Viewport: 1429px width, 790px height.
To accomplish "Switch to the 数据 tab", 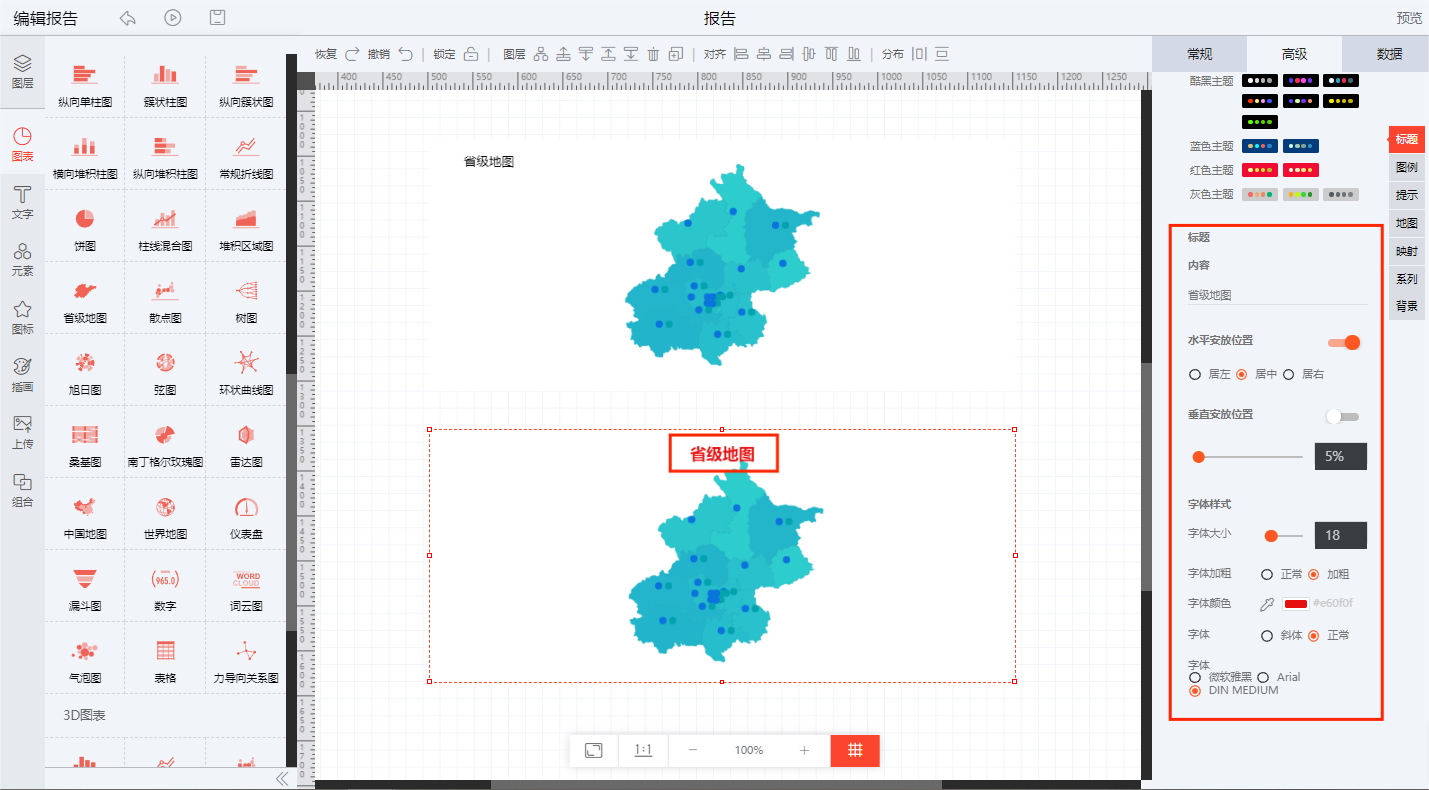I will click(x=1389, y=54).
